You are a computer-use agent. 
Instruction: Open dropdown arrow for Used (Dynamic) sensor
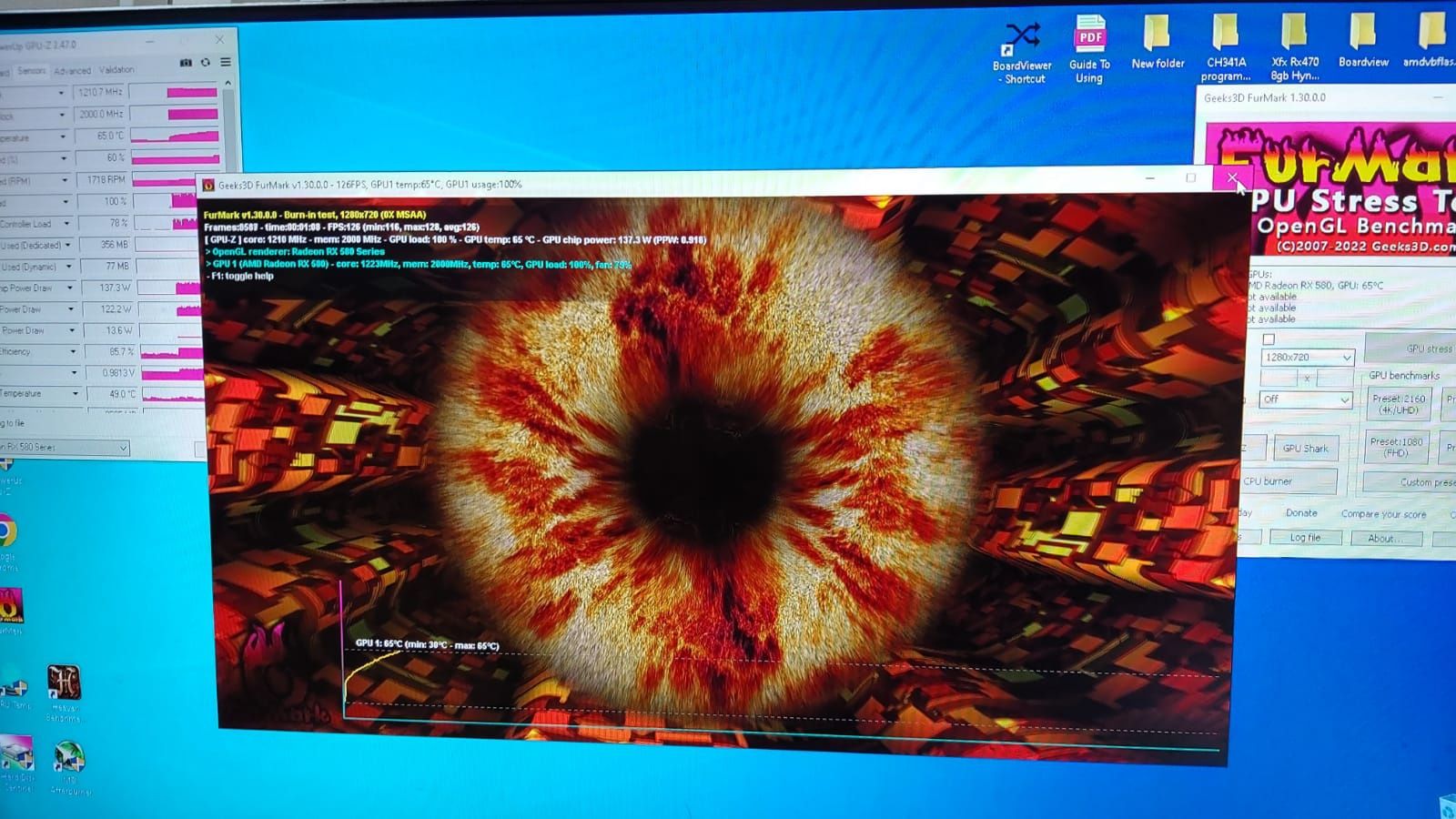(x=68, y=267)
